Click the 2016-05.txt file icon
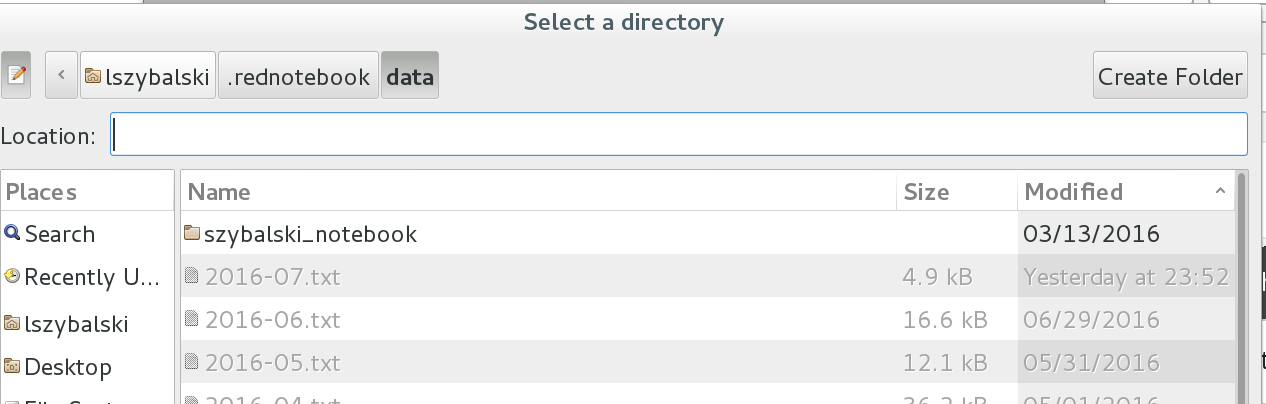 [x=193, y=362]
